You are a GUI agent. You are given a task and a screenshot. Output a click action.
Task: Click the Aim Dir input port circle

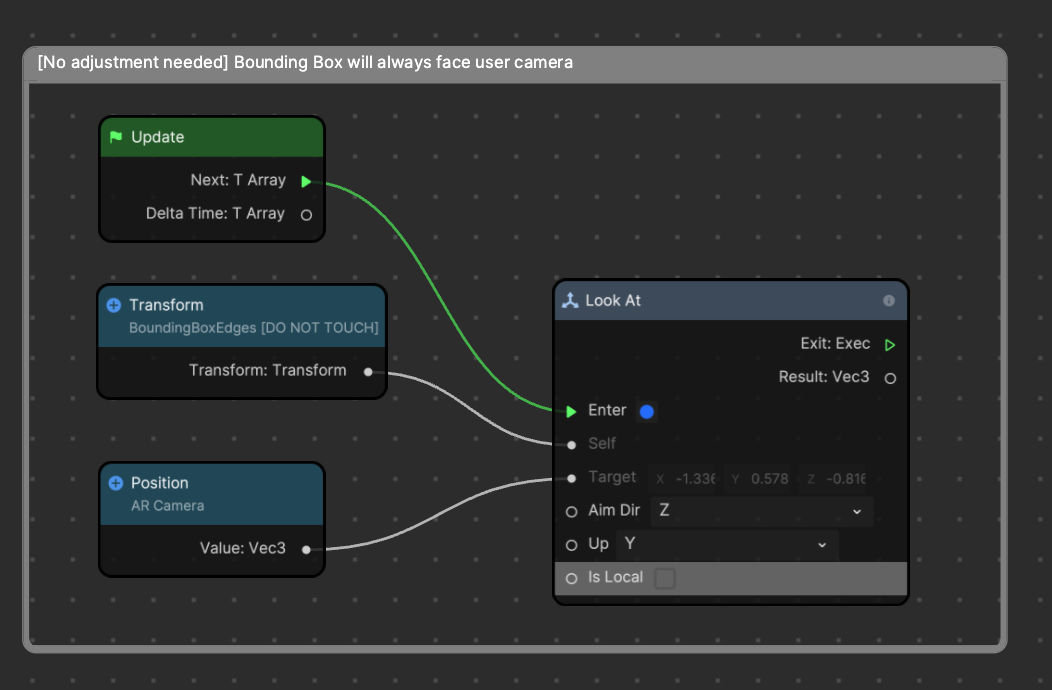point(571,511)
